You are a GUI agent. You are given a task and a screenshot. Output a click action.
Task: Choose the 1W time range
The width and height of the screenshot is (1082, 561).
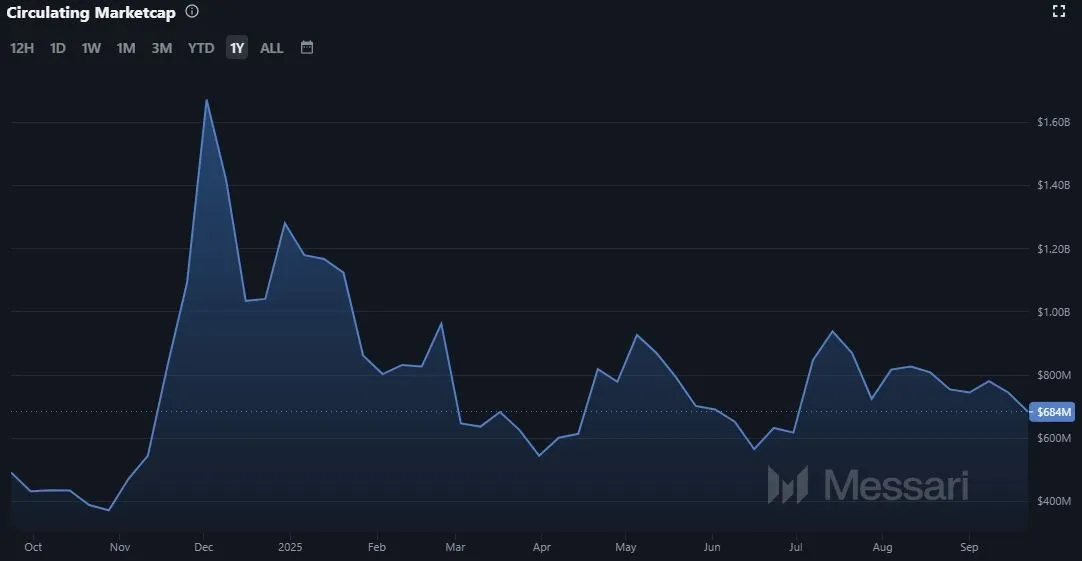tap(91, 48)
